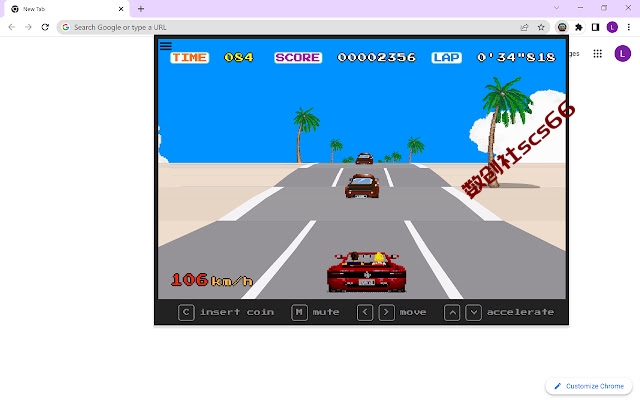Viewport: 640px width, 400px height.
Task: Click the mute label text
Action: coord(326,312)
